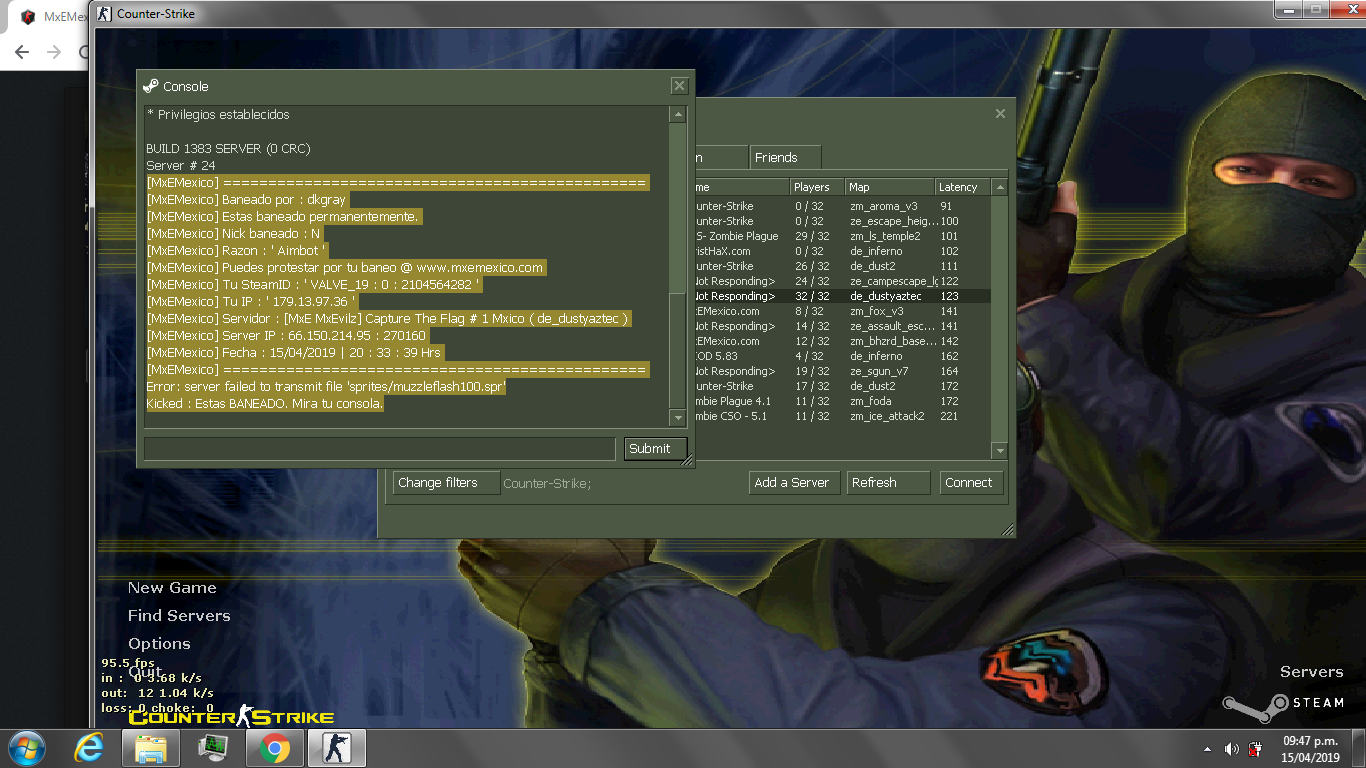The width and height of the screenshot is (1366, 768).
Task: Sort servers by Players column
Action: [x=817, y=187]
